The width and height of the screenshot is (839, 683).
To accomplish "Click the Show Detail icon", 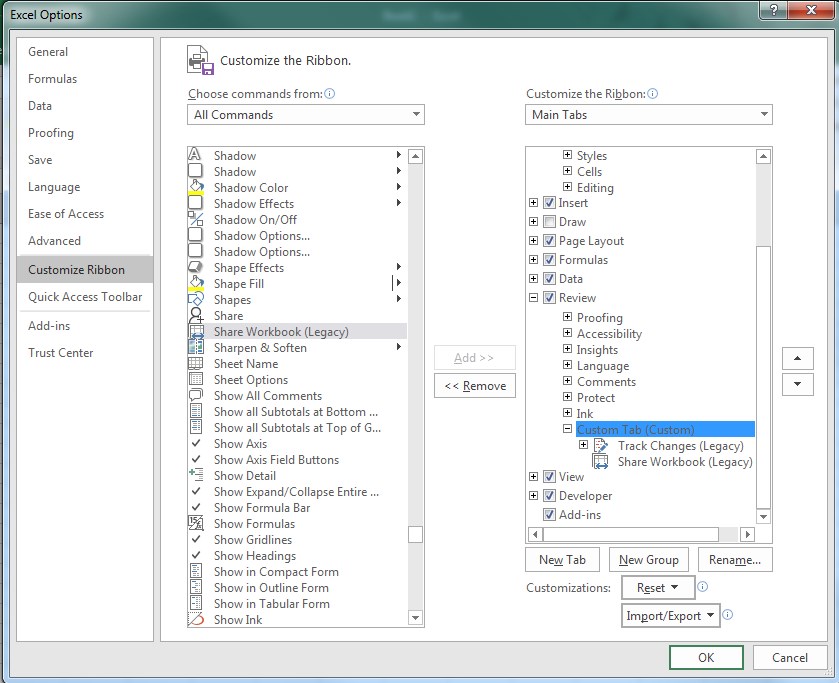I will click(x=196, y=475).
